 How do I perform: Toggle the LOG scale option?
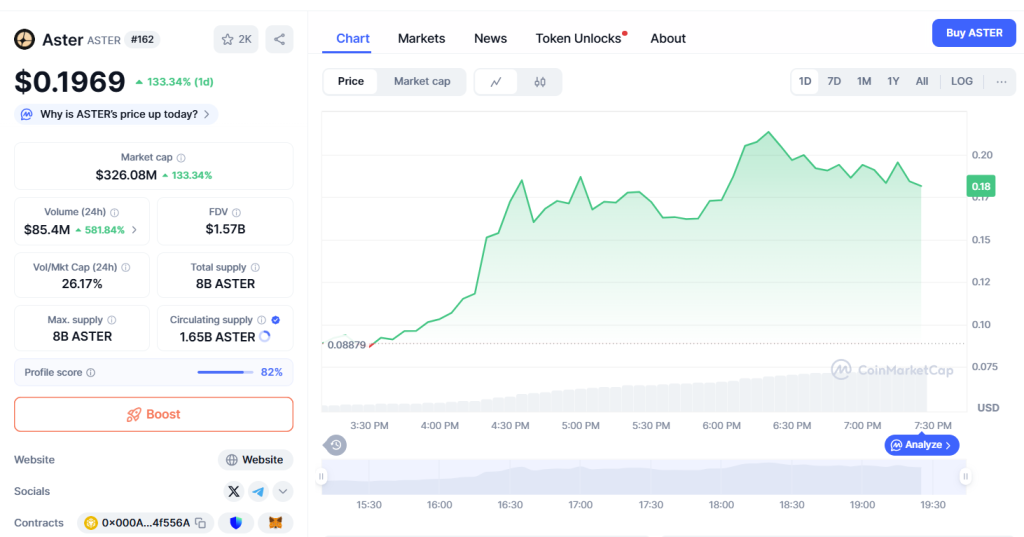(961, 82)
